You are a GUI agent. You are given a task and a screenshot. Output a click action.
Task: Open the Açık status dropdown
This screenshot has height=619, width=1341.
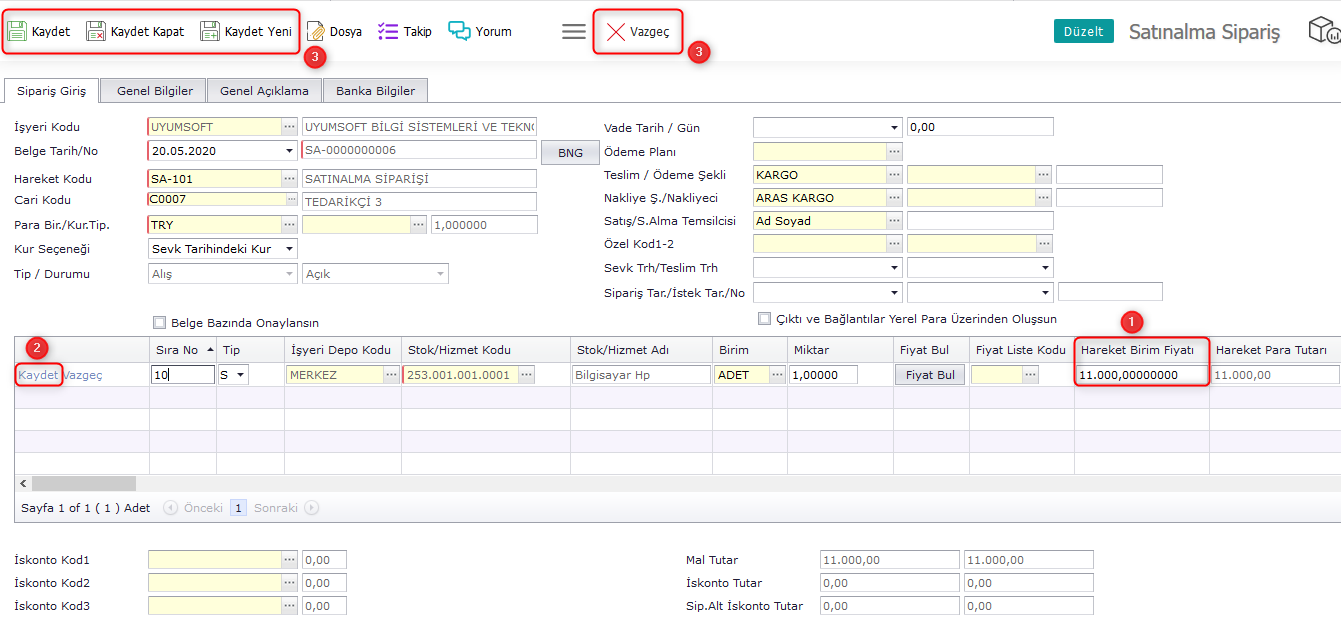tap(440, 274)
